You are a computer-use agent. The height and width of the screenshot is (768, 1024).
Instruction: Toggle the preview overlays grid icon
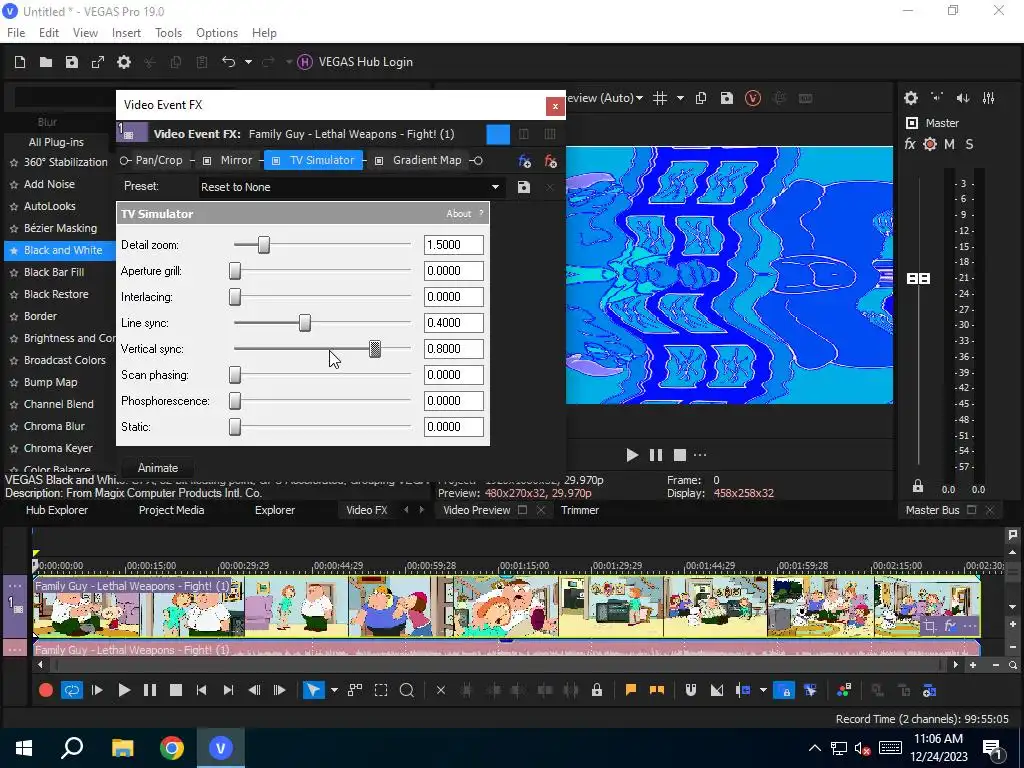coord(660,98)
